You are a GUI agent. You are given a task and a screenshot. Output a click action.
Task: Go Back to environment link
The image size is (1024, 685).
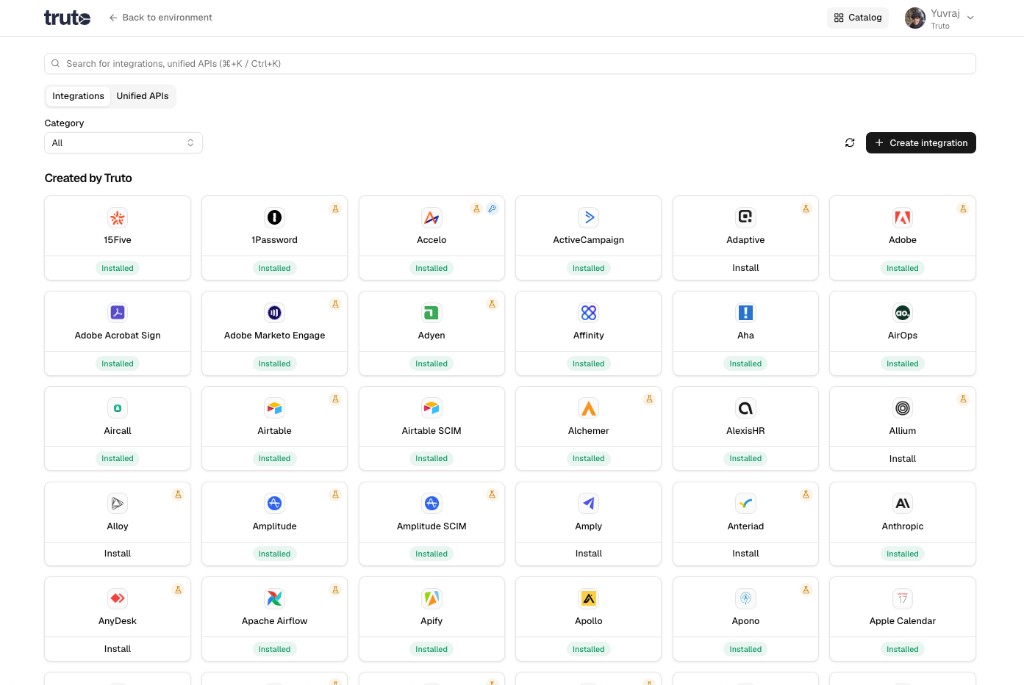pyautogui.click(x=161, y=18)
